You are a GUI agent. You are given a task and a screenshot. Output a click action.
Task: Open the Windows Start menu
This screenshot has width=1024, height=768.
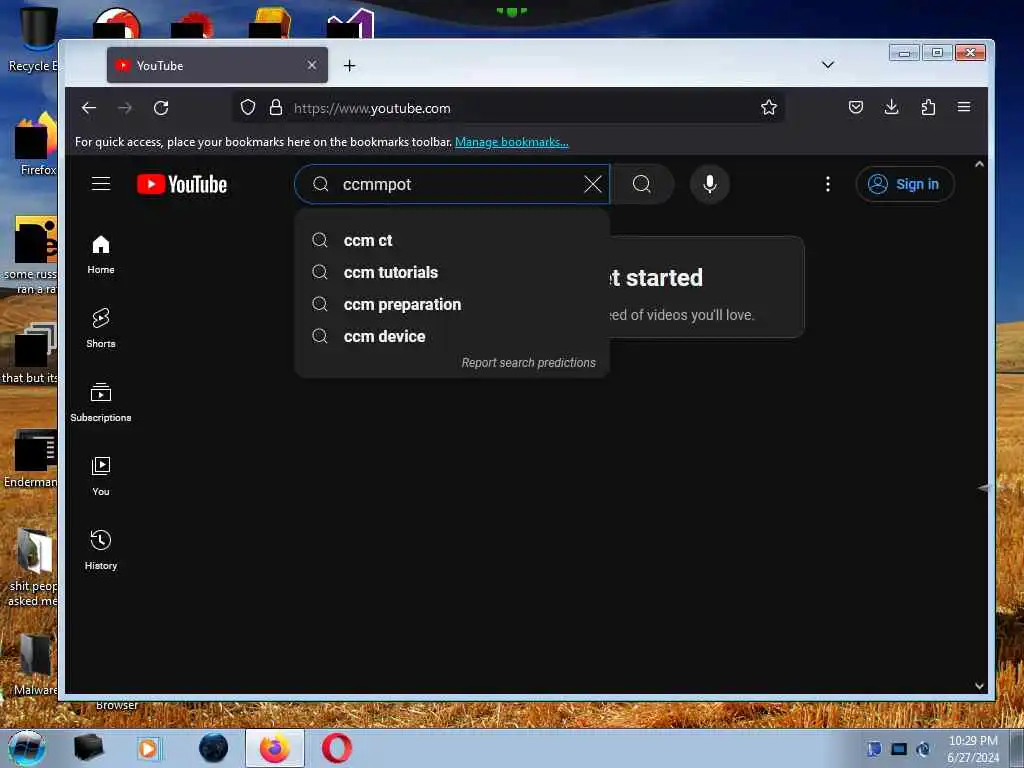click(26, 748)
